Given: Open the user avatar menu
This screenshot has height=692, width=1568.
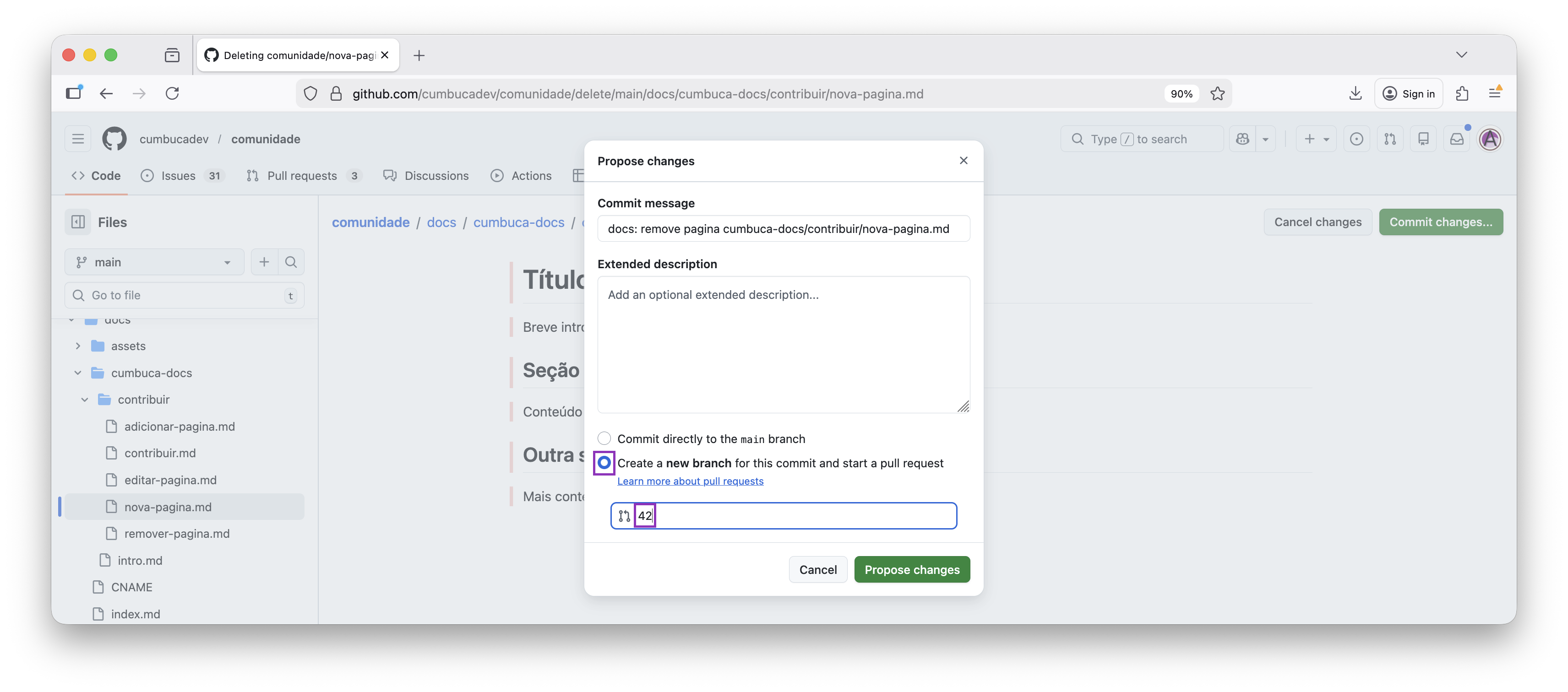Looking at the screenshot, I should tap(1490, 139).
